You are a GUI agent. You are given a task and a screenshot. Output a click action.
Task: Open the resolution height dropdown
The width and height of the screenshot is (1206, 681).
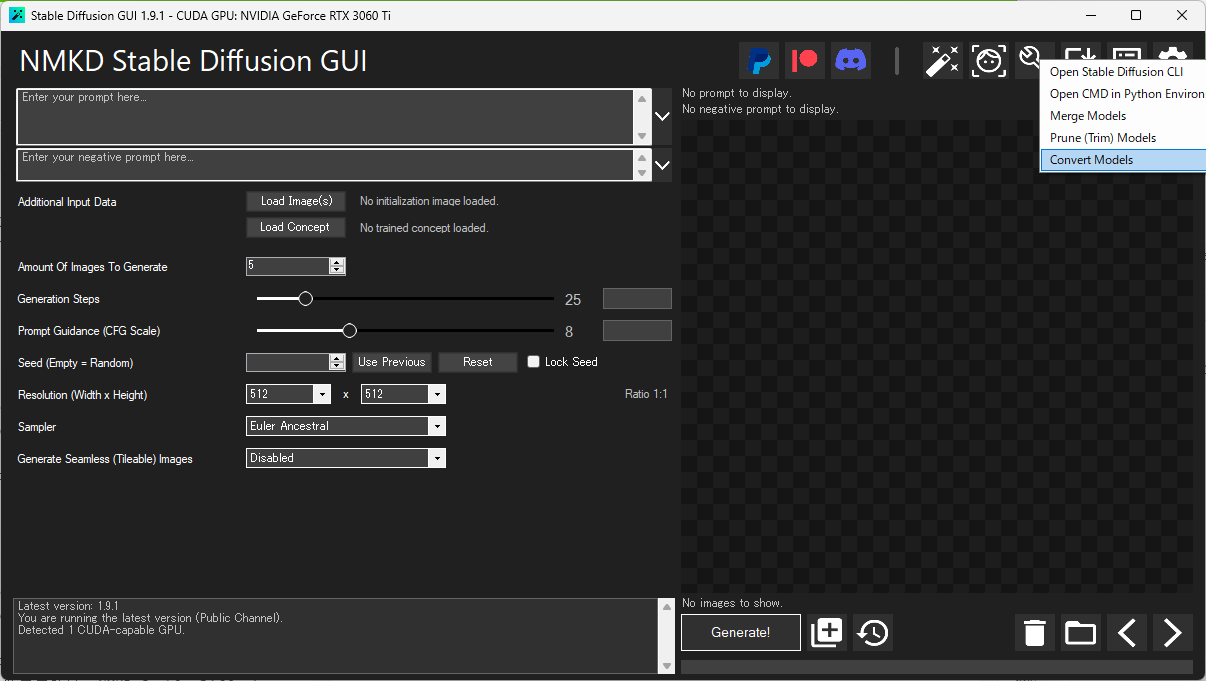(437, 394)
